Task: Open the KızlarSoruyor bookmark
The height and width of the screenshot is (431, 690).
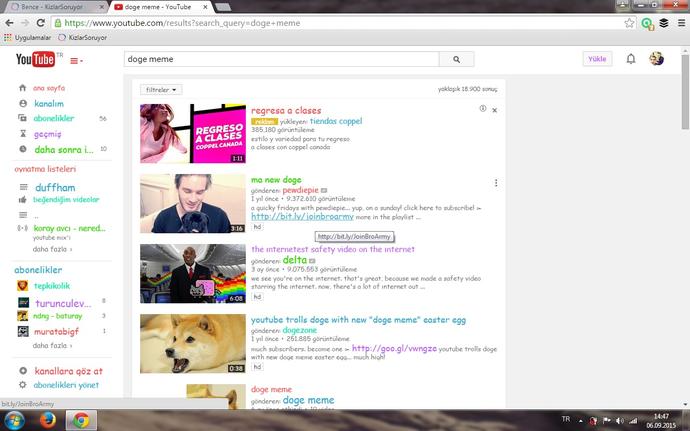Action: (83, 37)
